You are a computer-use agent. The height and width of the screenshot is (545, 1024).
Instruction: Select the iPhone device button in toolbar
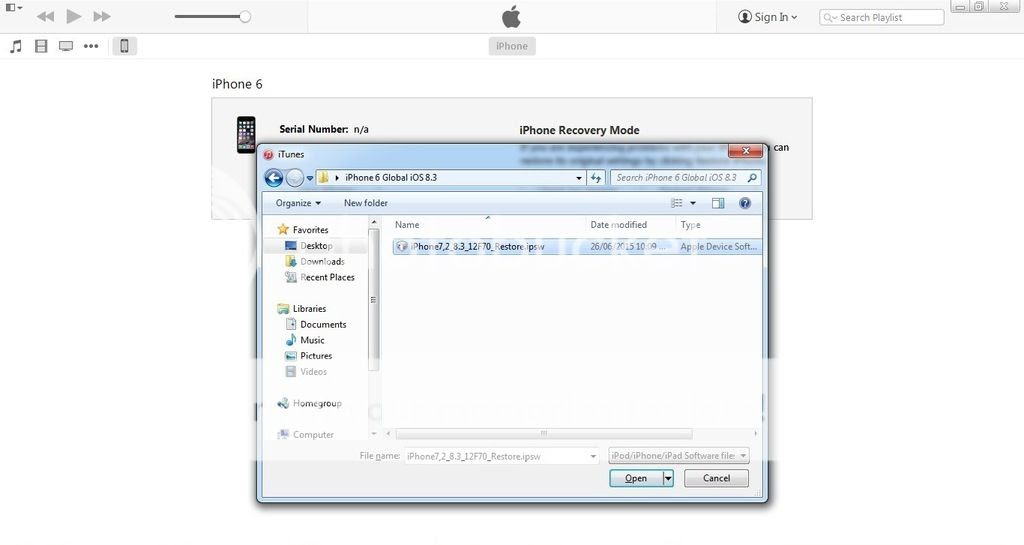tap(124, 46)
